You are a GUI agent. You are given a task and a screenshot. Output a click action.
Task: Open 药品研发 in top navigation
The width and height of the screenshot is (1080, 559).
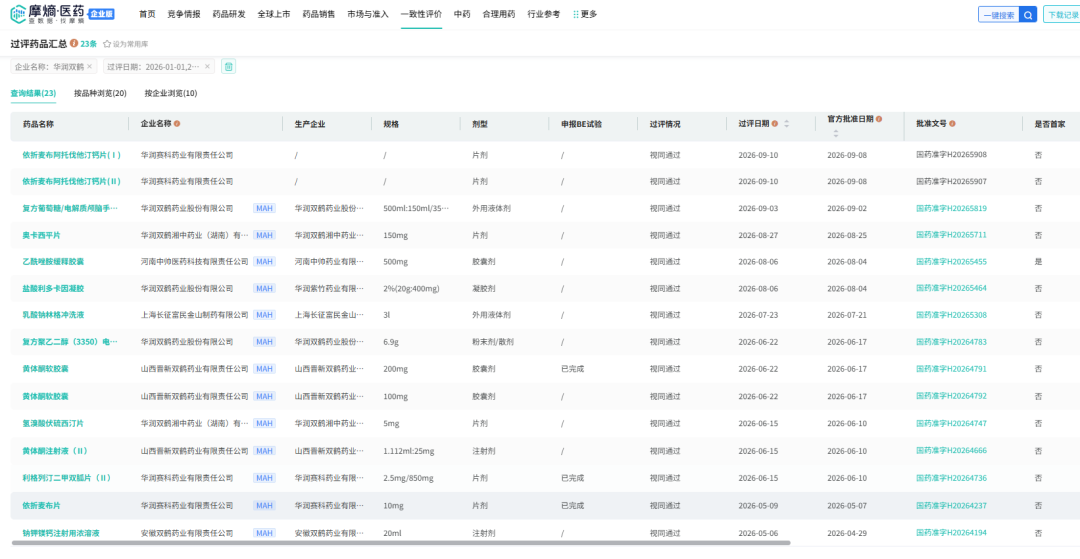point(229,14)
